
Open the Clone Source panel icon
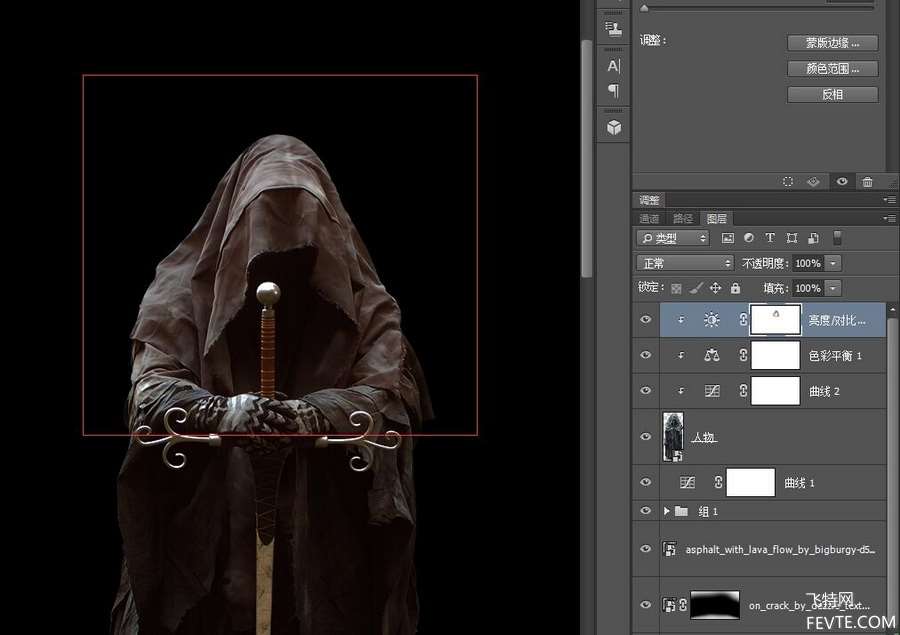pos(614,29)
